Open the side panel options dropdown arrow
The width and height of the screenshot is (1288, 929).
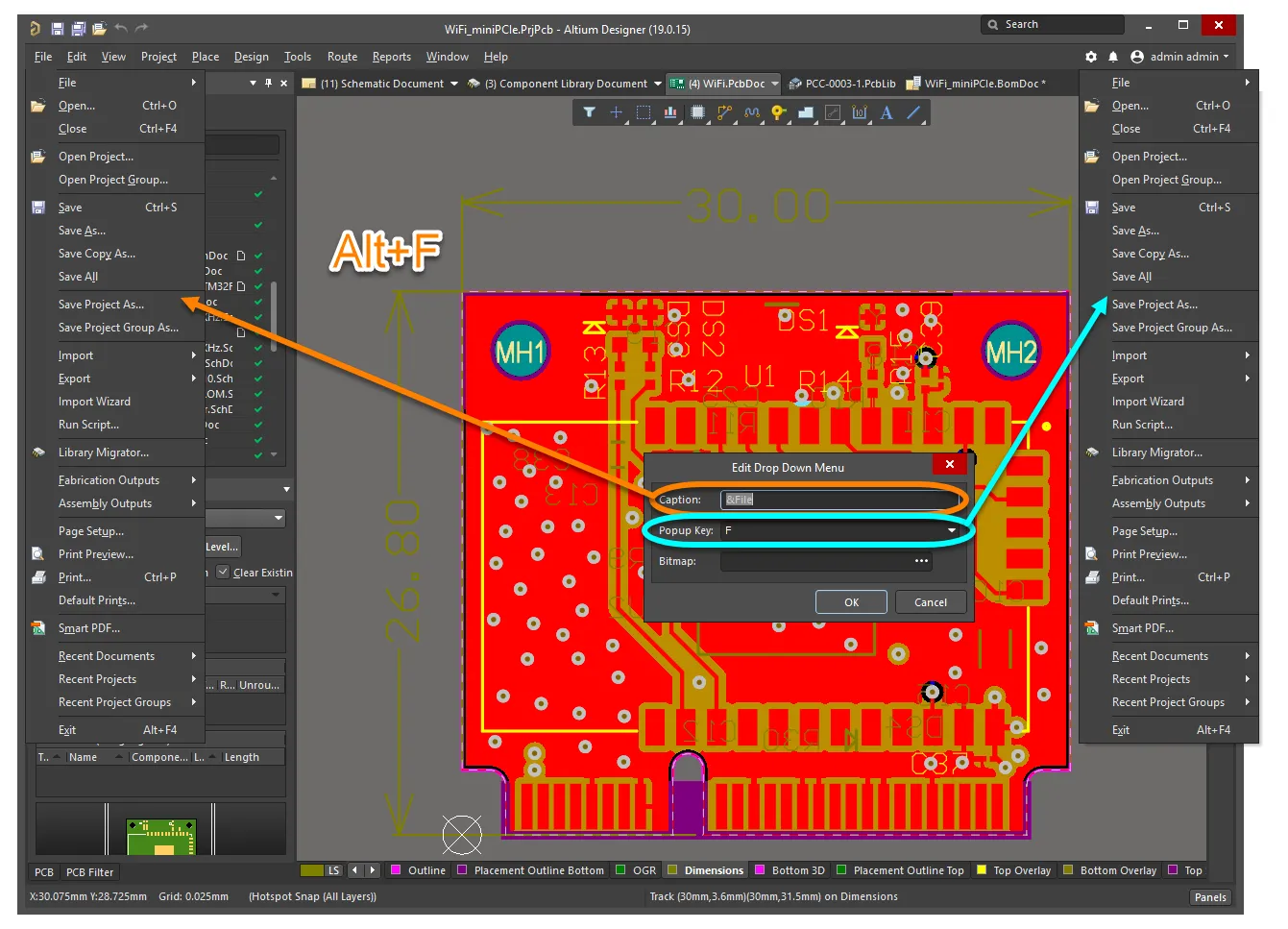tap(254, 84)
